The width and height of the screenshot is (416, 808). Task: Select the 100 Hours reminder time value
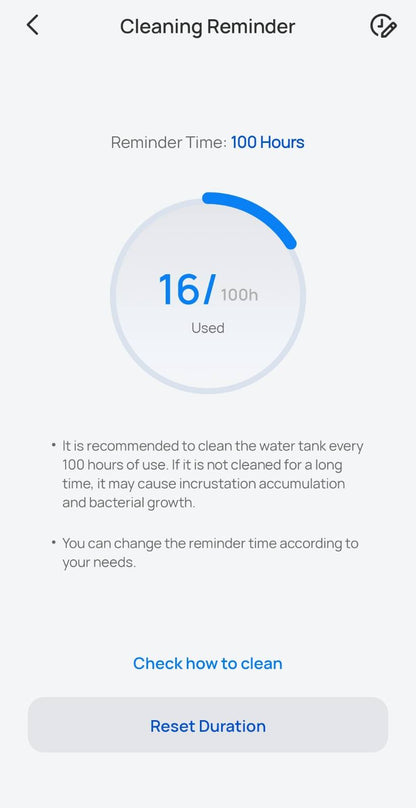[268, 142]
